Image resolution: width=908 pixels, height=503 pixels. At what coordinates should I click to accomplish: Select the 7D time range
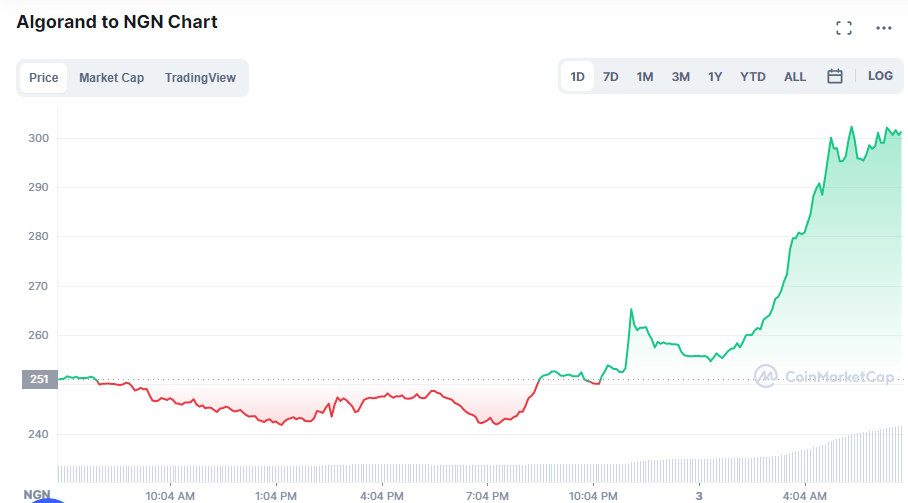(610, 76)
